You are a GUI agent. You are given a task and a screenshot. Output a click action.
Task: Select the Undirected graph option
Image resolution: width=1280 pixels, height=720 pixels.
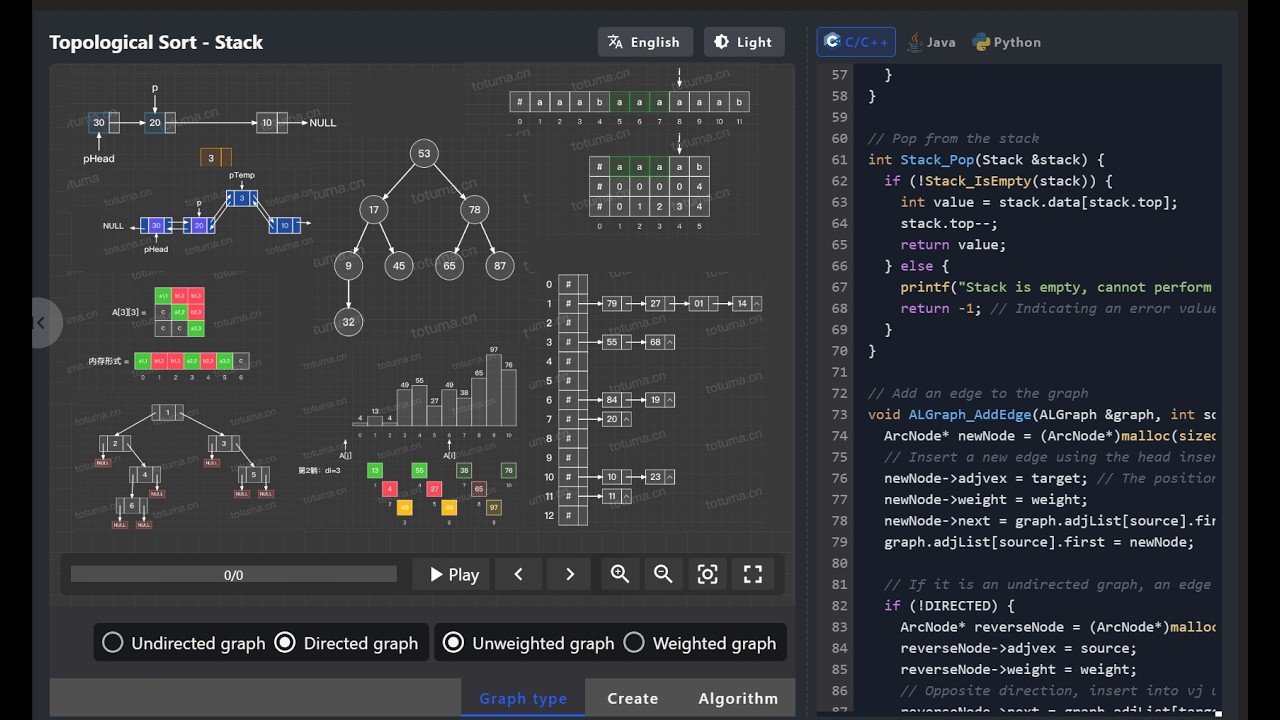183,643
